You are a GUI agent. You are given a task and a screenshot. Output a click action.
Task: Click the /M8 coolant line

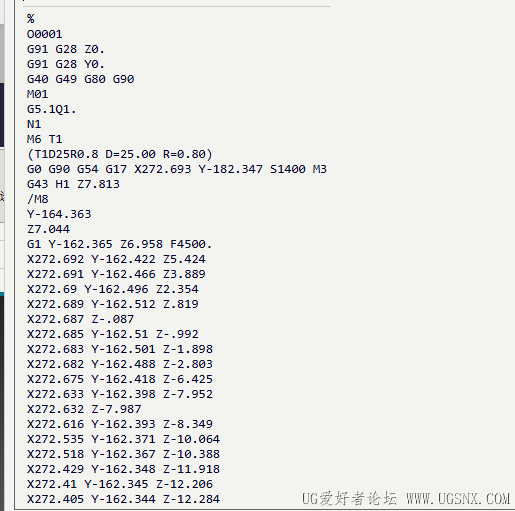tap(38, 199)
